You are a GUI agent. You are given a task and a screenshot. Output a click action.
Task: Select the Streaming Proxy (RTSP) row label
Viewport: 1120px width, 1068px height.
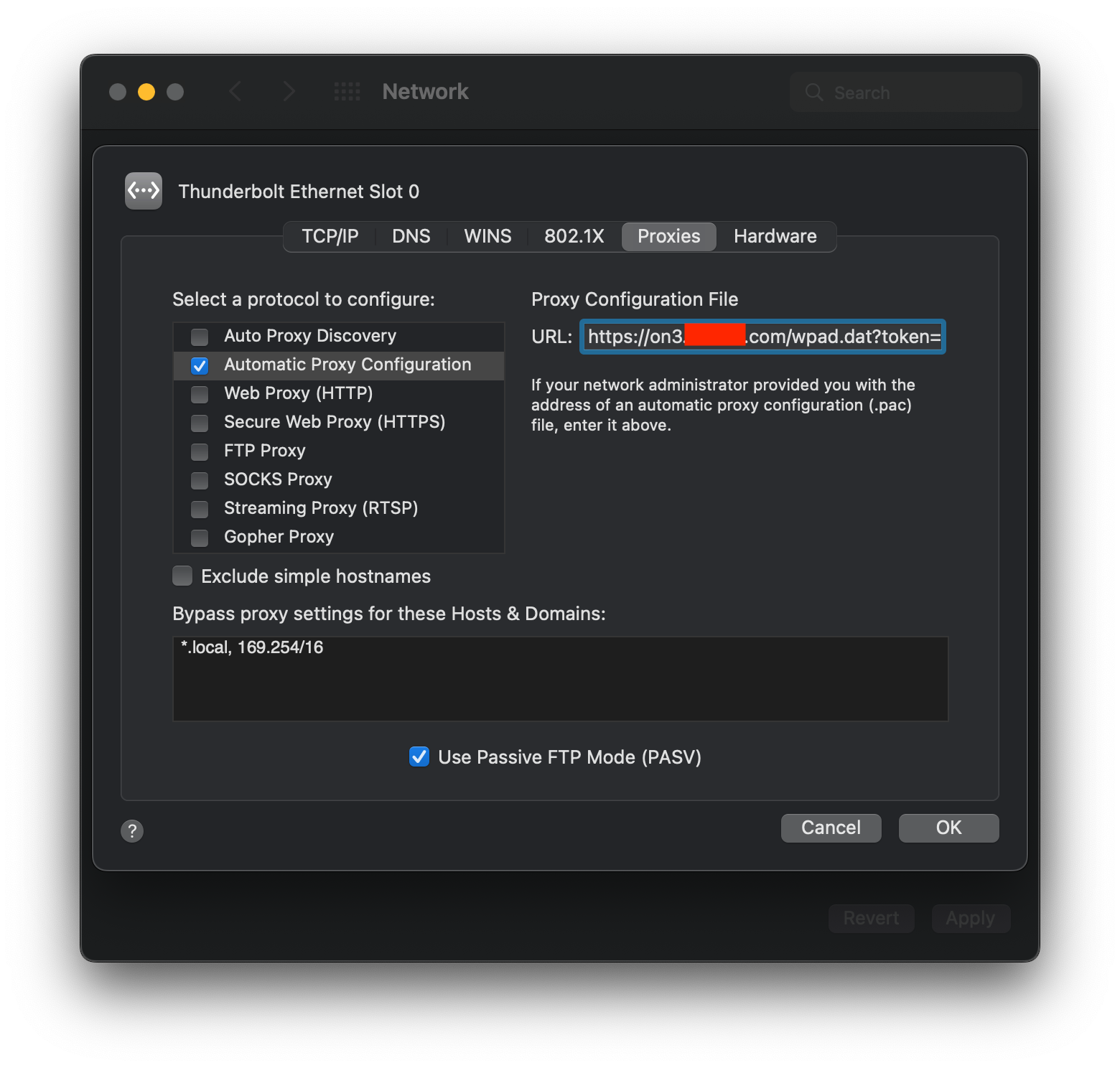tap(321, 508)
